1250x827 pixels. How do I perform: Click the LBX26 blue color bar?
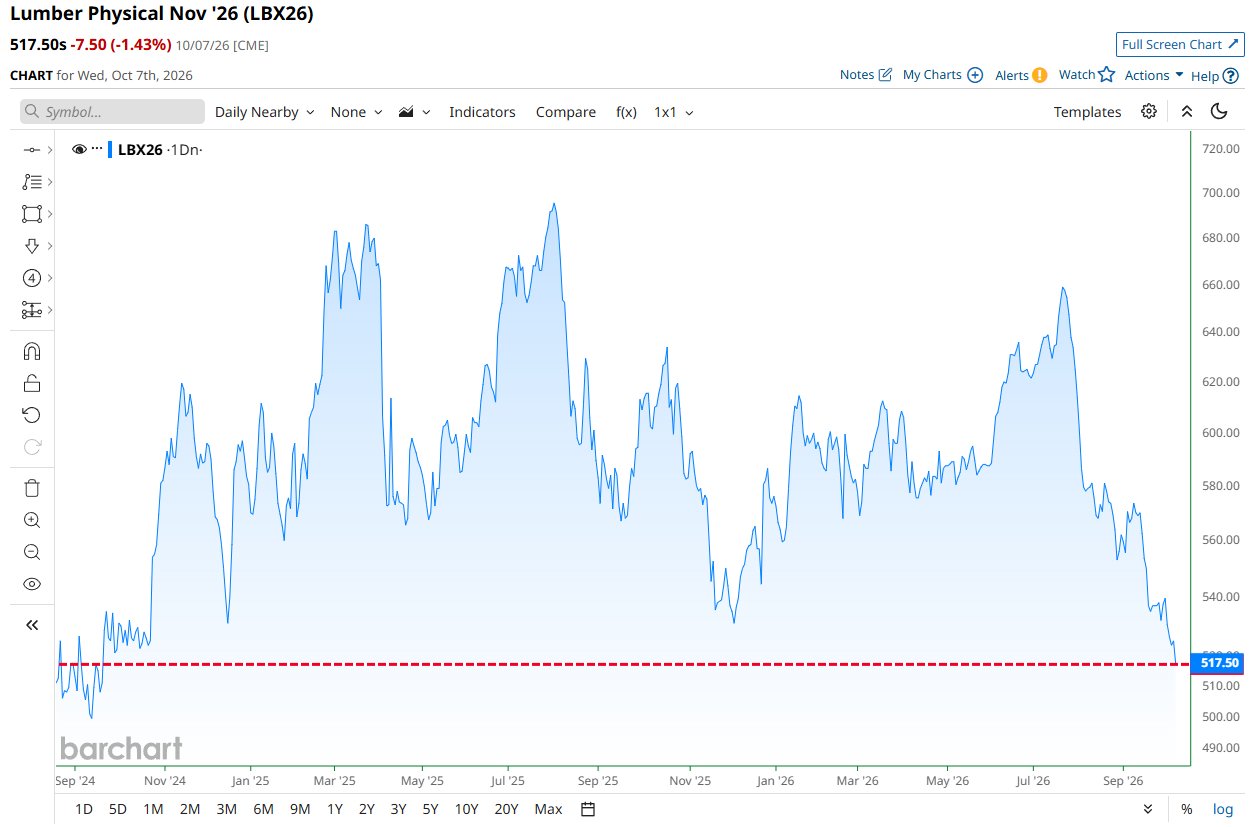point(110,149)
